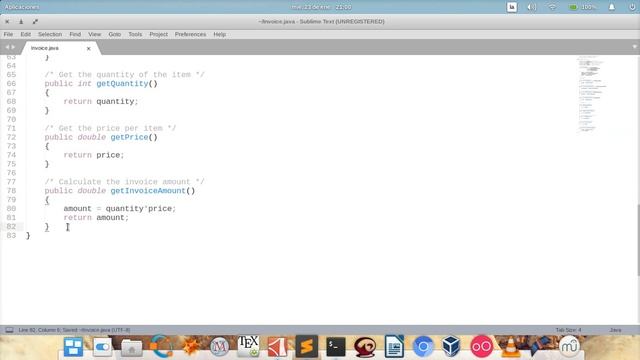Launch the red PDF viewer dock icon
Viewport: 640px width, 360px height.
(277, 347)
